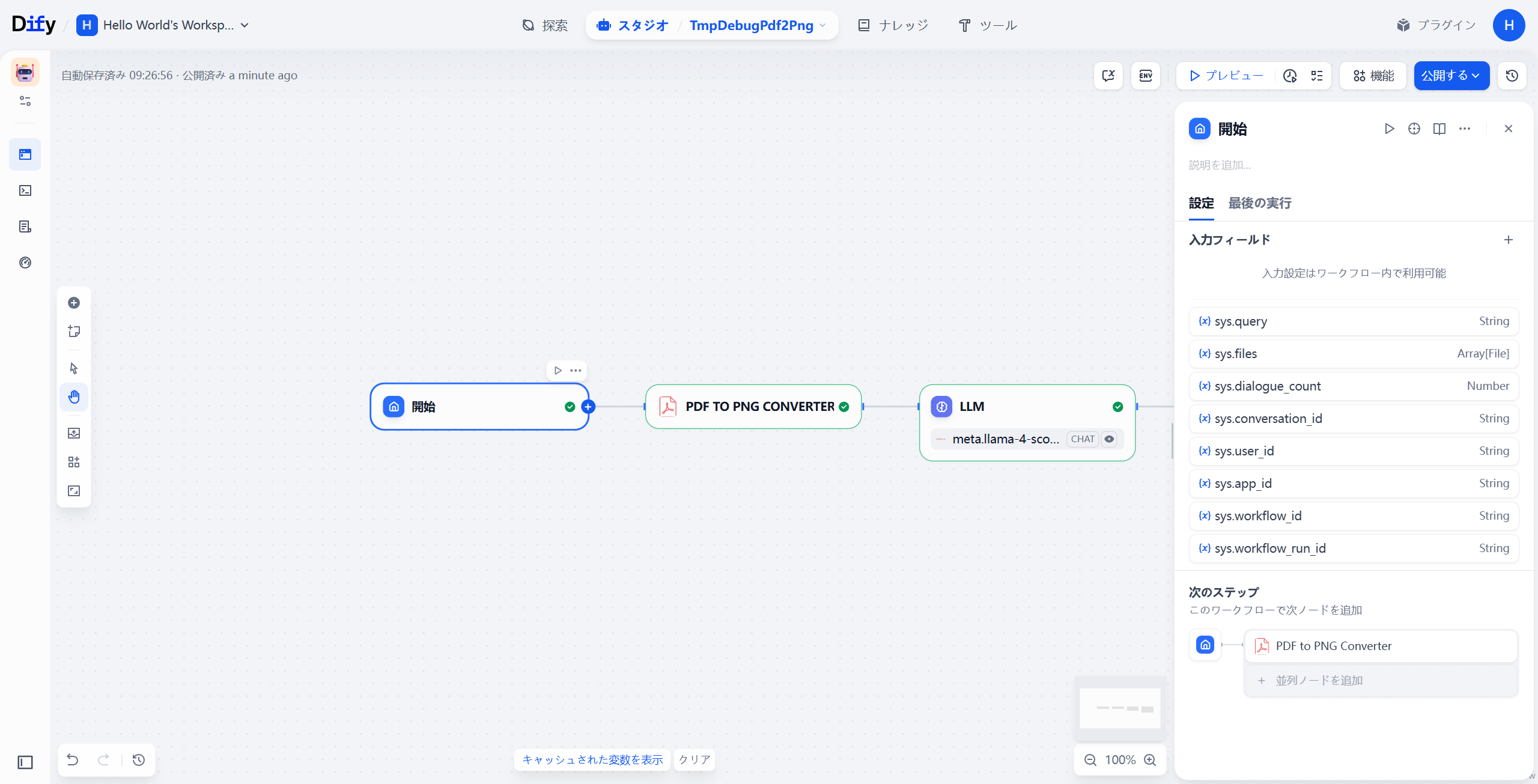Screen dimensions: 1538x784
Task: Switch to the 最後の実行 tab
Action: 1259,203
